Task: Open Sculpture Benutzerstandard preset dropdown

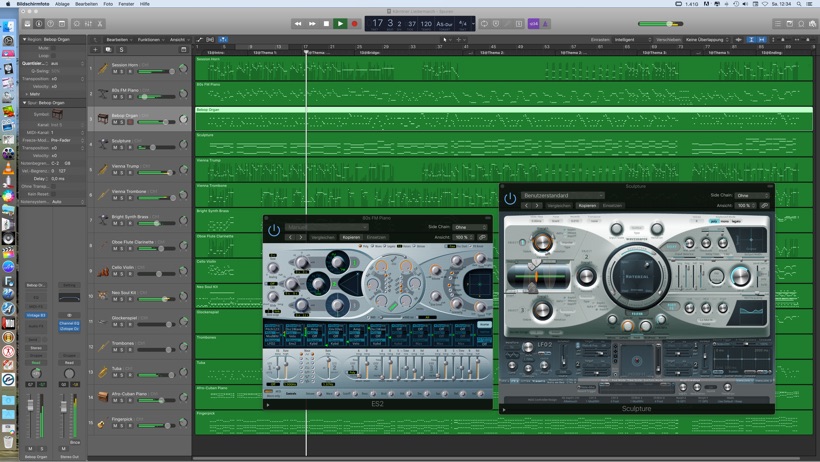Action: point(563,195)
